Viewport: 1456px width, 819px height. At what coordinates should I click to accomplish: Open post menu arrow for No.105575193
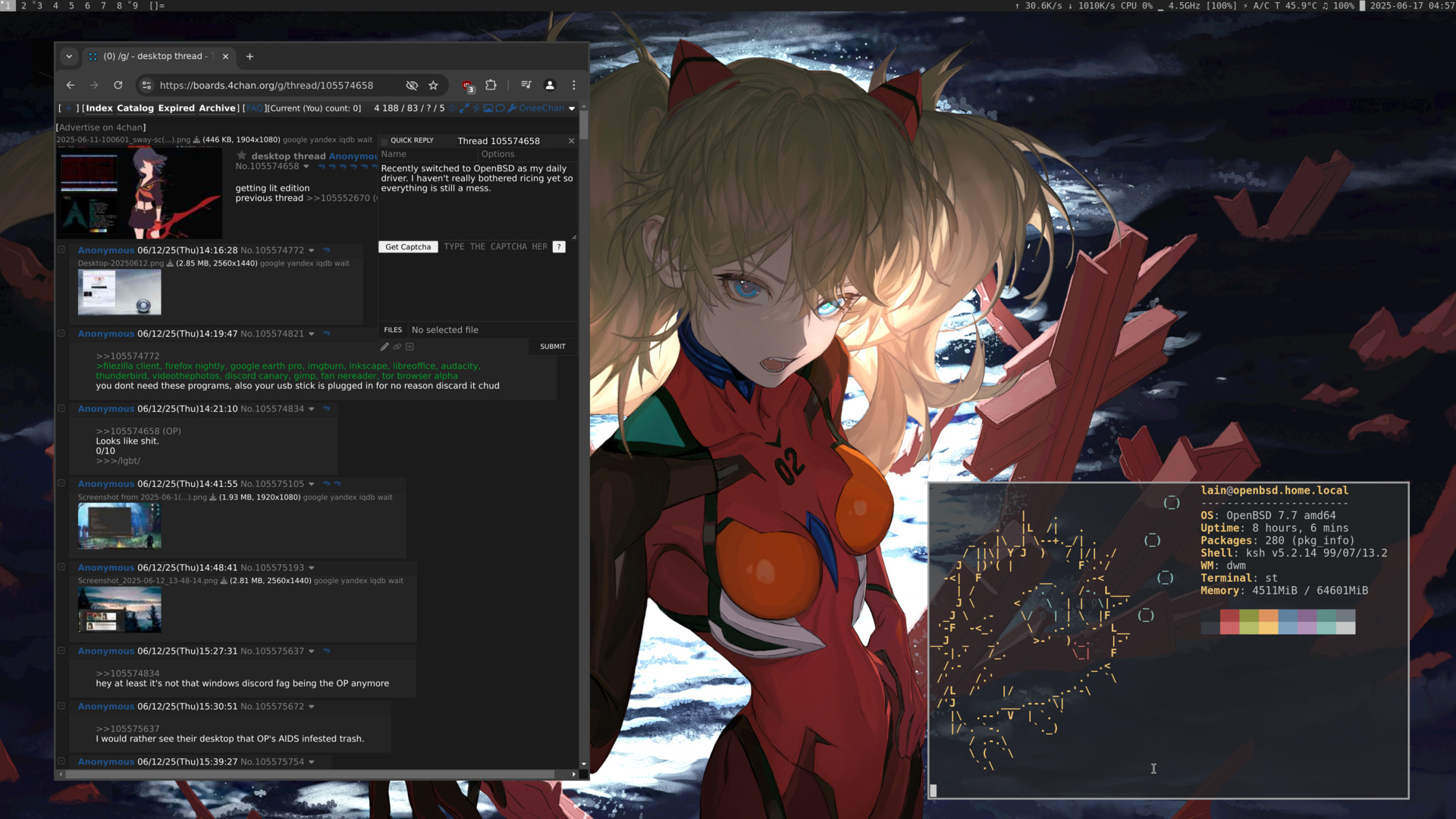[311, 568]
